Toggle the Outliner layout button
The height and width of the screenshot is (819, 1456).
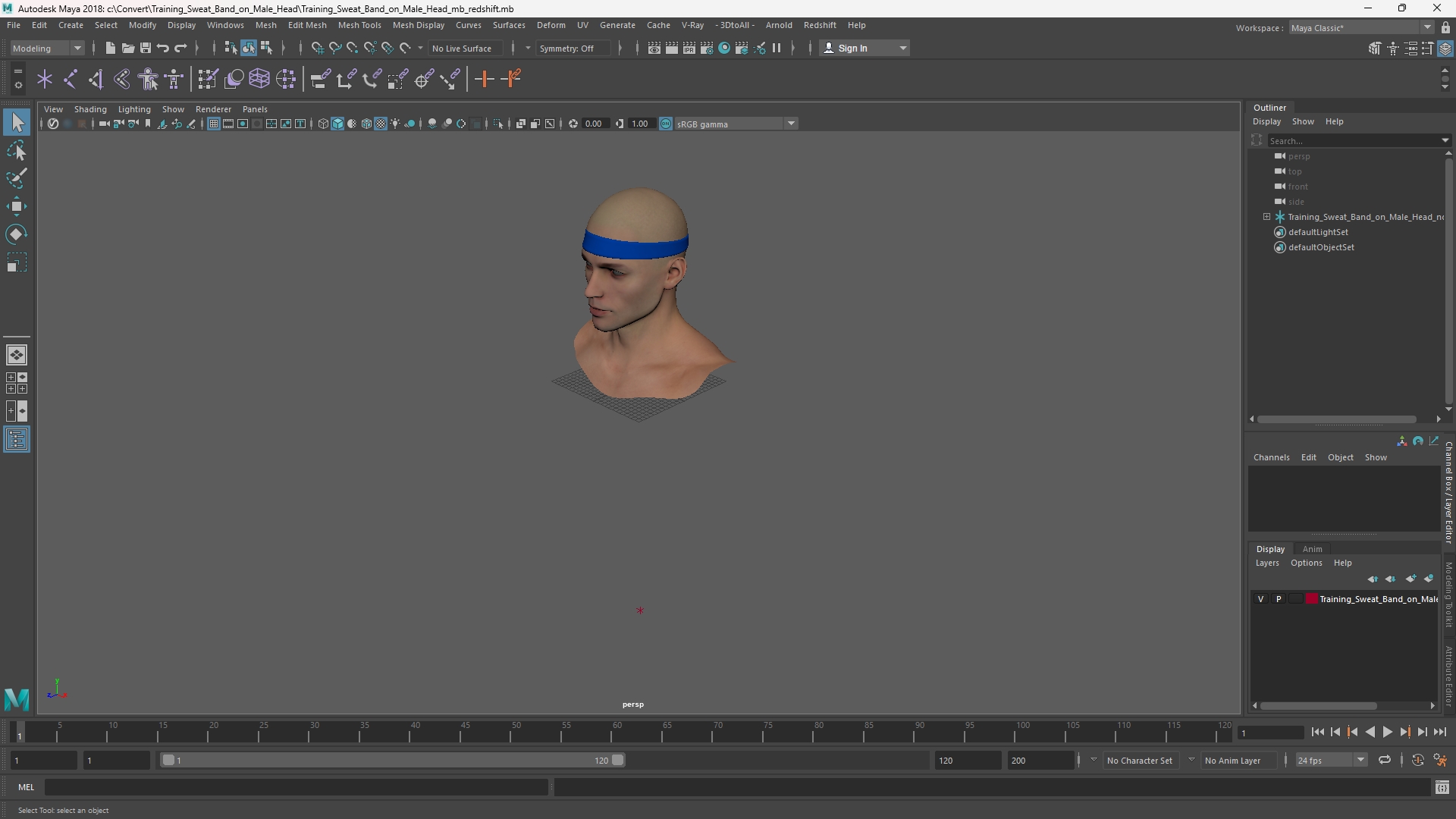17,440
